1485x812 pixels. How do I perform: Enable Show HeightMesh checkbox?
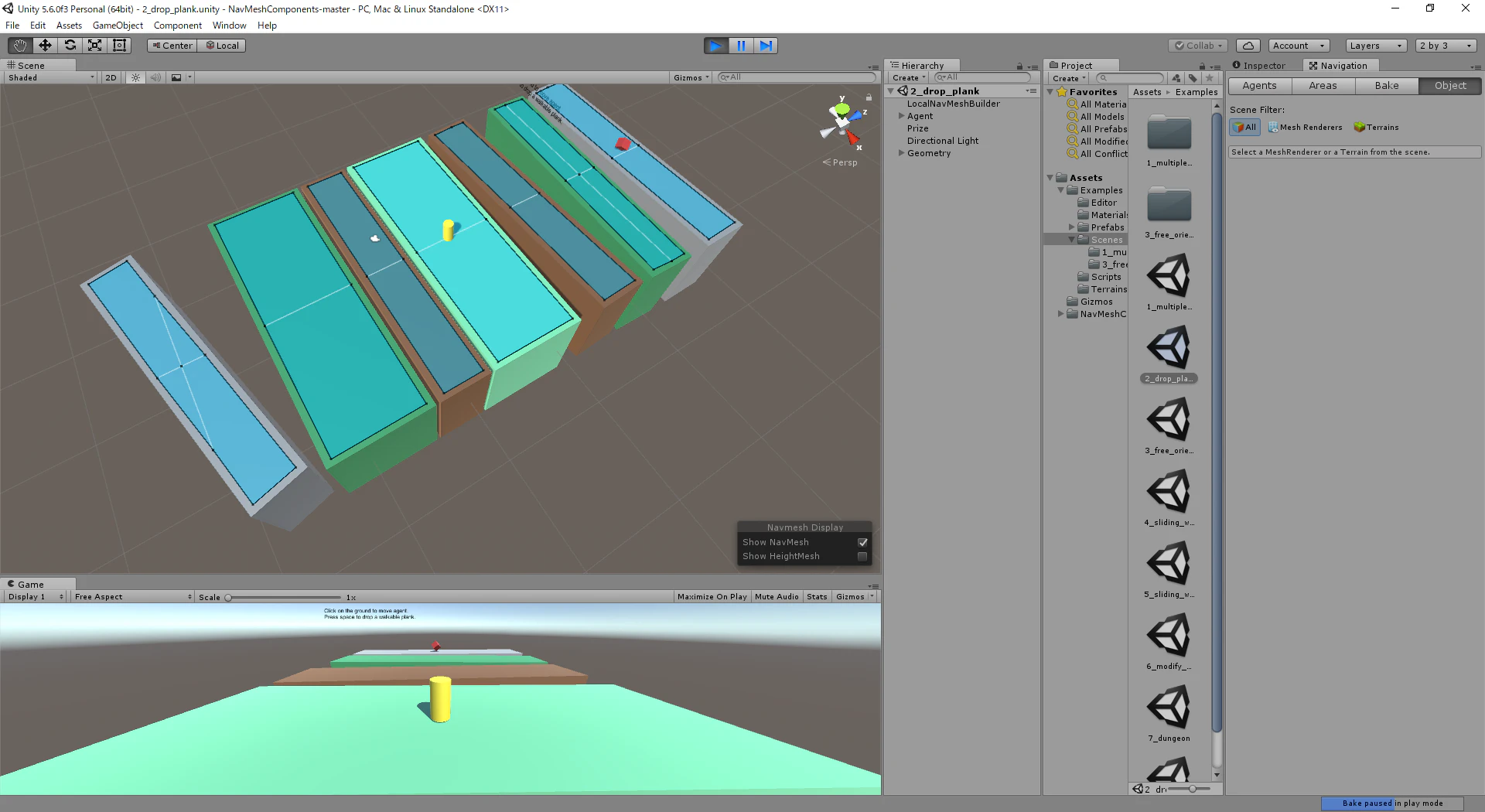point(862,556)
